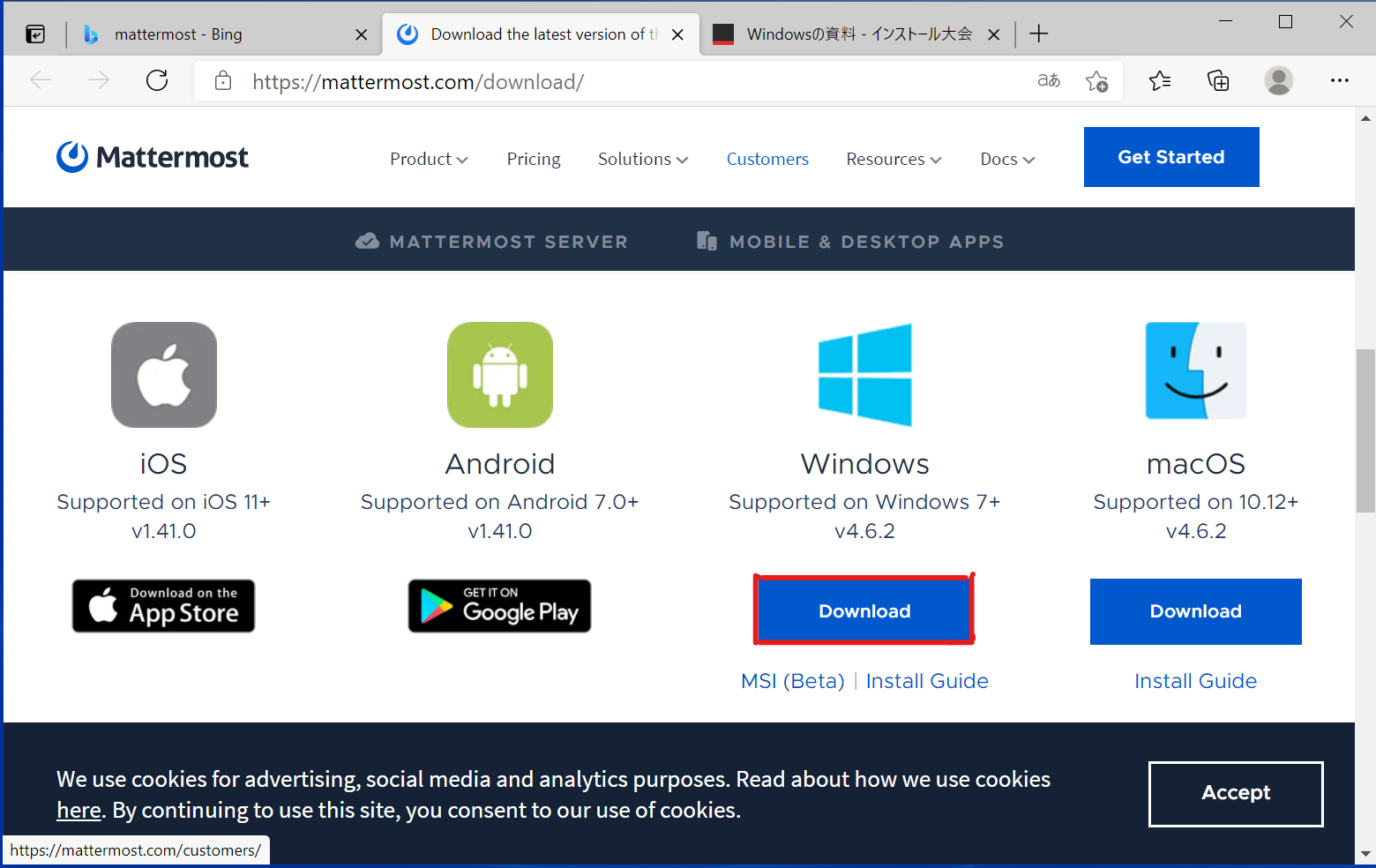Close the Download the latest version tab
Image resolution: width=1376 pixels, height=868 pixels.
[677, 34]
